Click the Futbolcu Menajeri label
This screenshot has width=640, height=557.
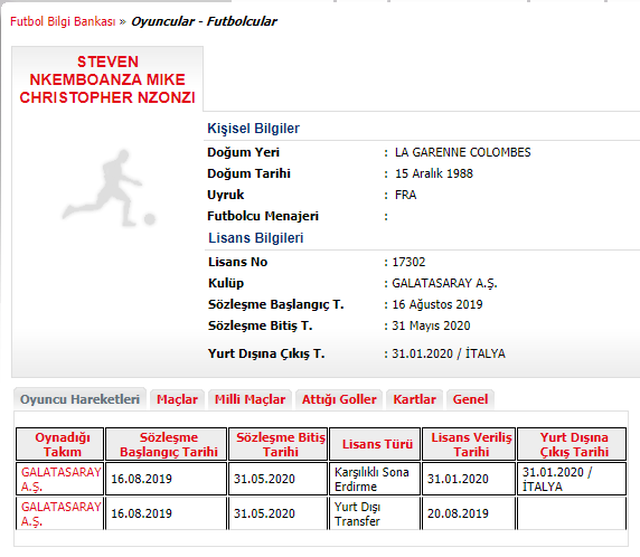click(262, 216)
